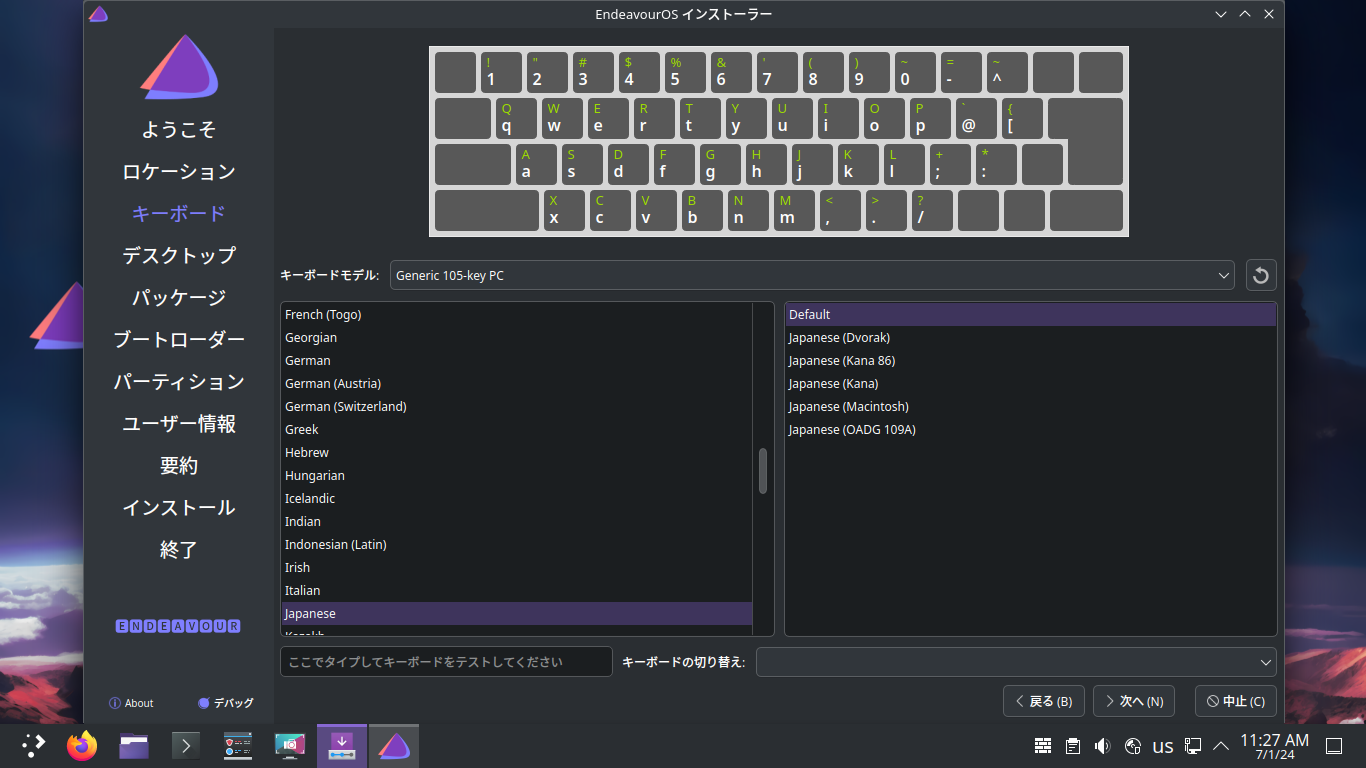Click the show desktop icon

pos(1334,745)
